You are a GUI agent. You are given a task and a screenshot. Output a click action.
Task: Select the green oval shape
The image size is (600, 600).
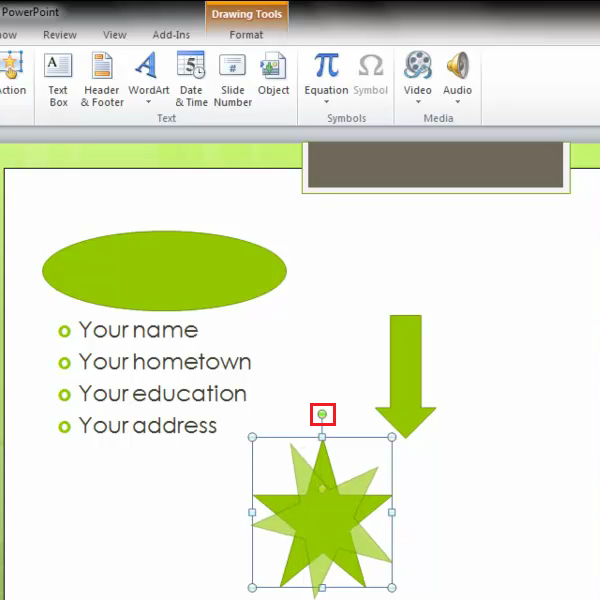[164, 271]
